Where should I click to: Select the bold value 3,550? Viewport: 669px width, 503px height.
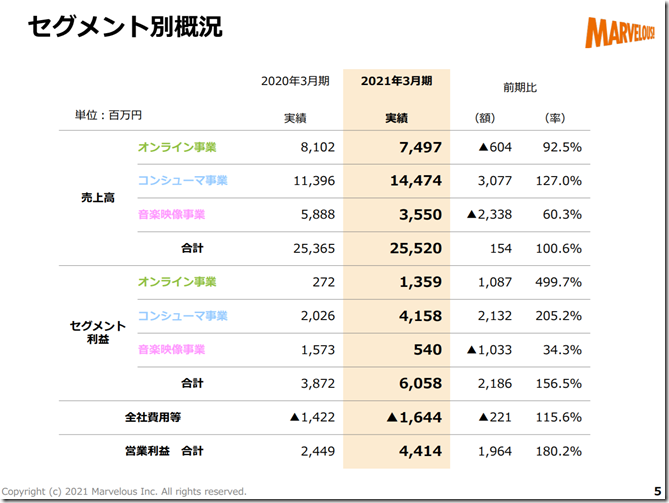tap(421, 215)
